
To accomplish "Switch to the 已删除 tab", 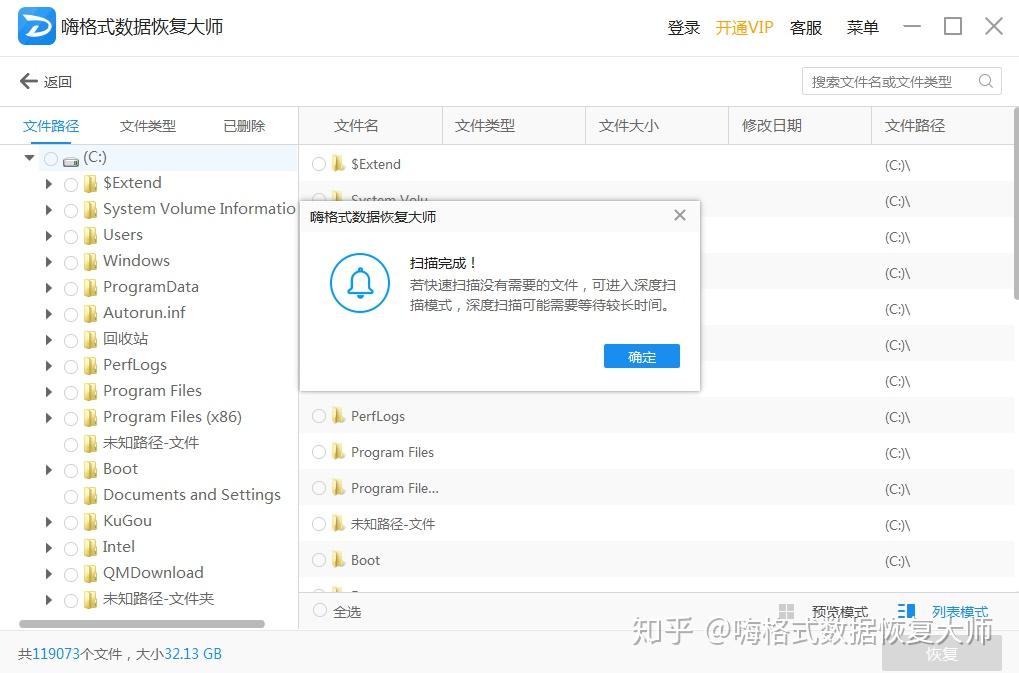I will click(244, 126).
